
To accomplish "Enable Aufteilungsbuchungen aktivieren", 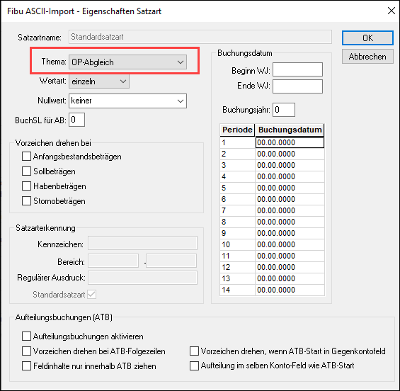I will (x=26, y=336).
